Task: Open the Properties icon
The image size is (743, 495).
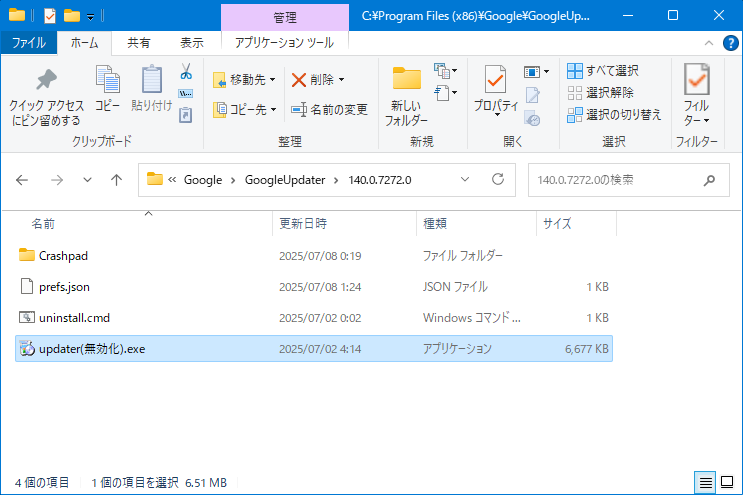Action: (495, 79)
